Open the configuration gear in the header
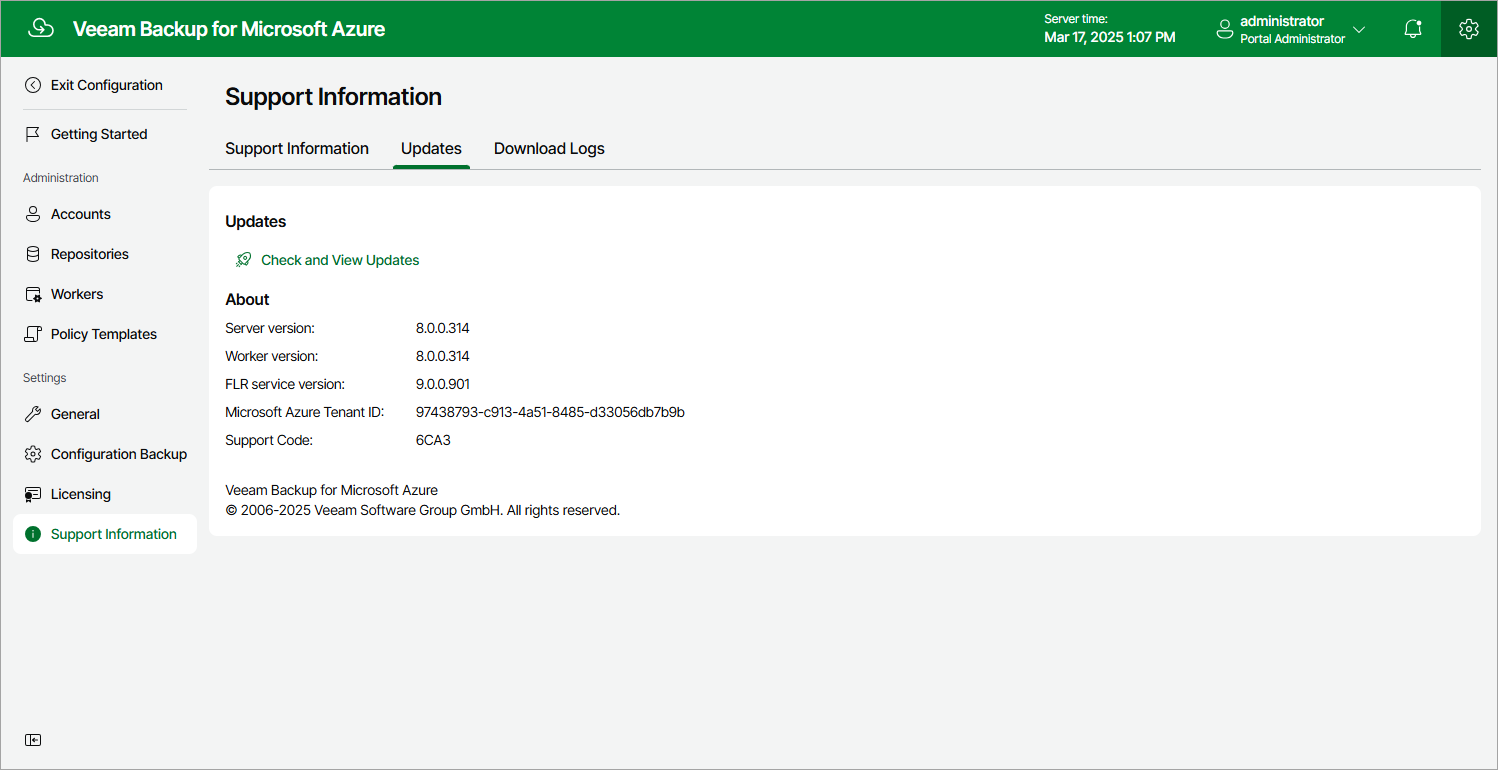This screenshot has height=770, width=1498. (1469, 29)
